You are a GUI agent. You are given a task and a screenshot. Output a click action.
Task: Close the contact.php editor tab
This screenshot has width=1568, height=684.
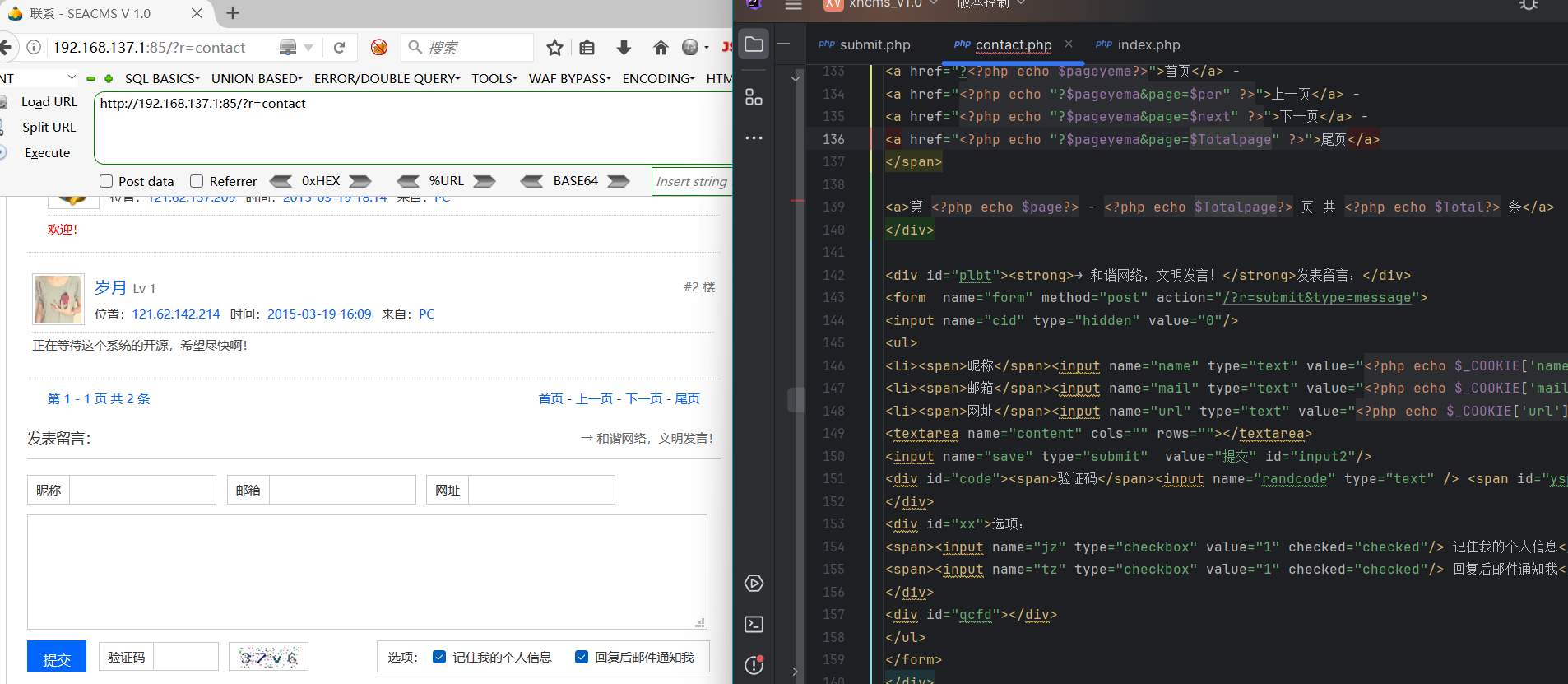(x=1068, y=44)
